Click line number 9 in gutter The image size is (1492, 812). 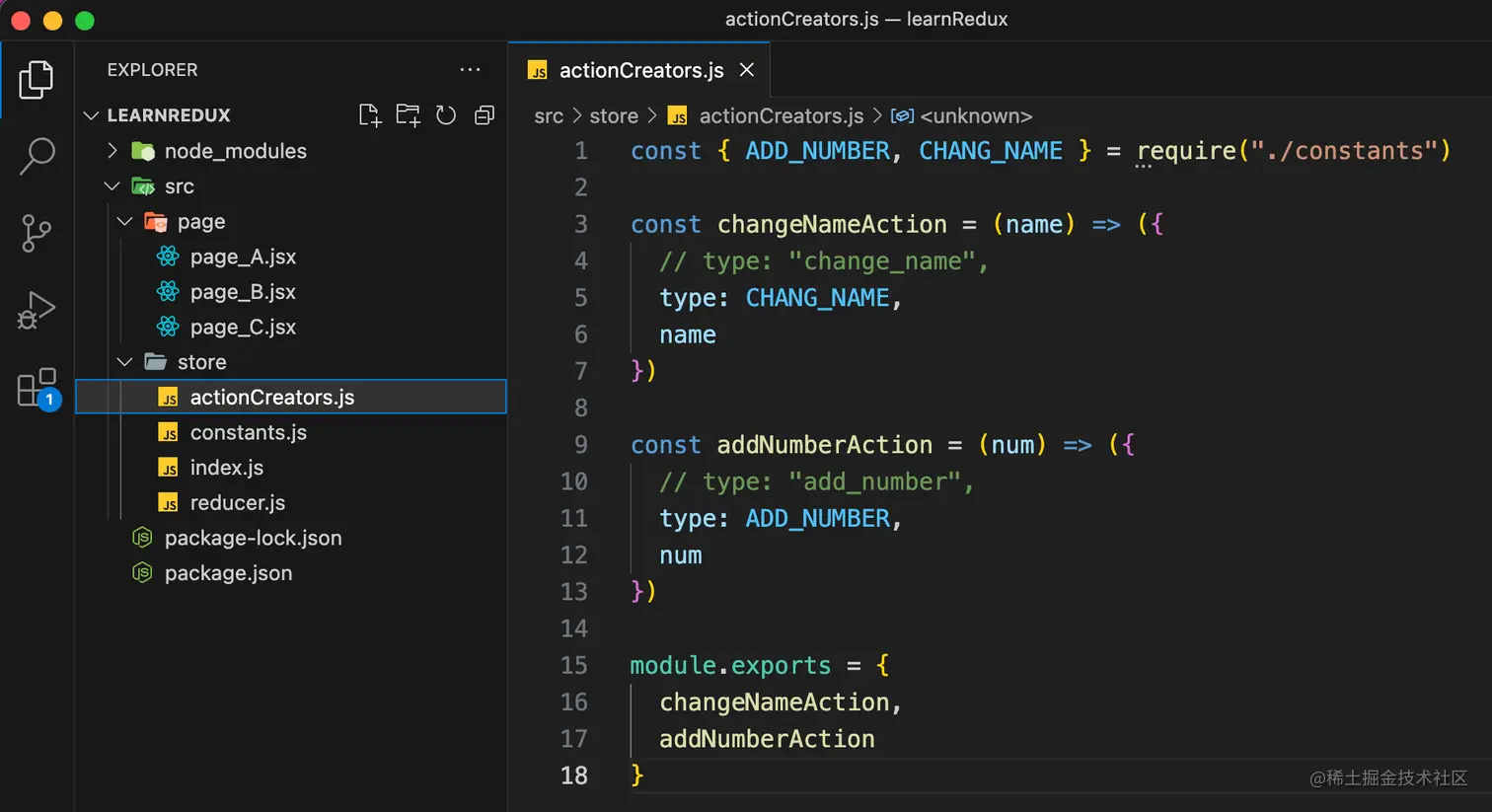[580, 445]
